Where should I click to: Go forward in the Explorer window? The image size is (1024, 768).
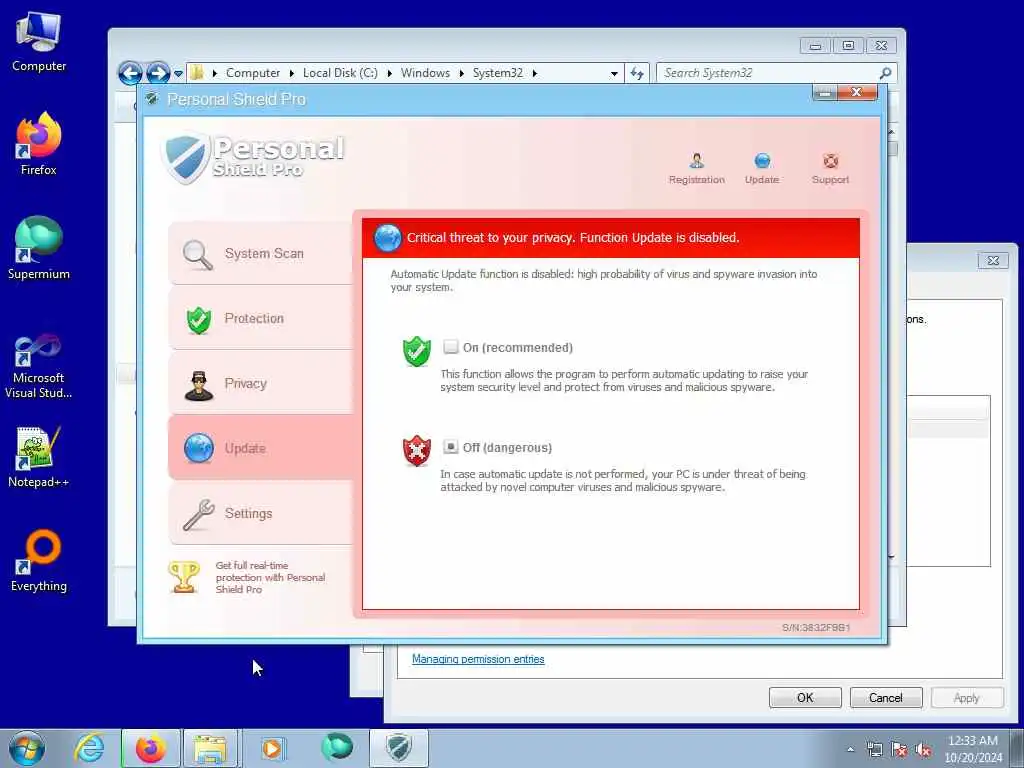[158, 73]
